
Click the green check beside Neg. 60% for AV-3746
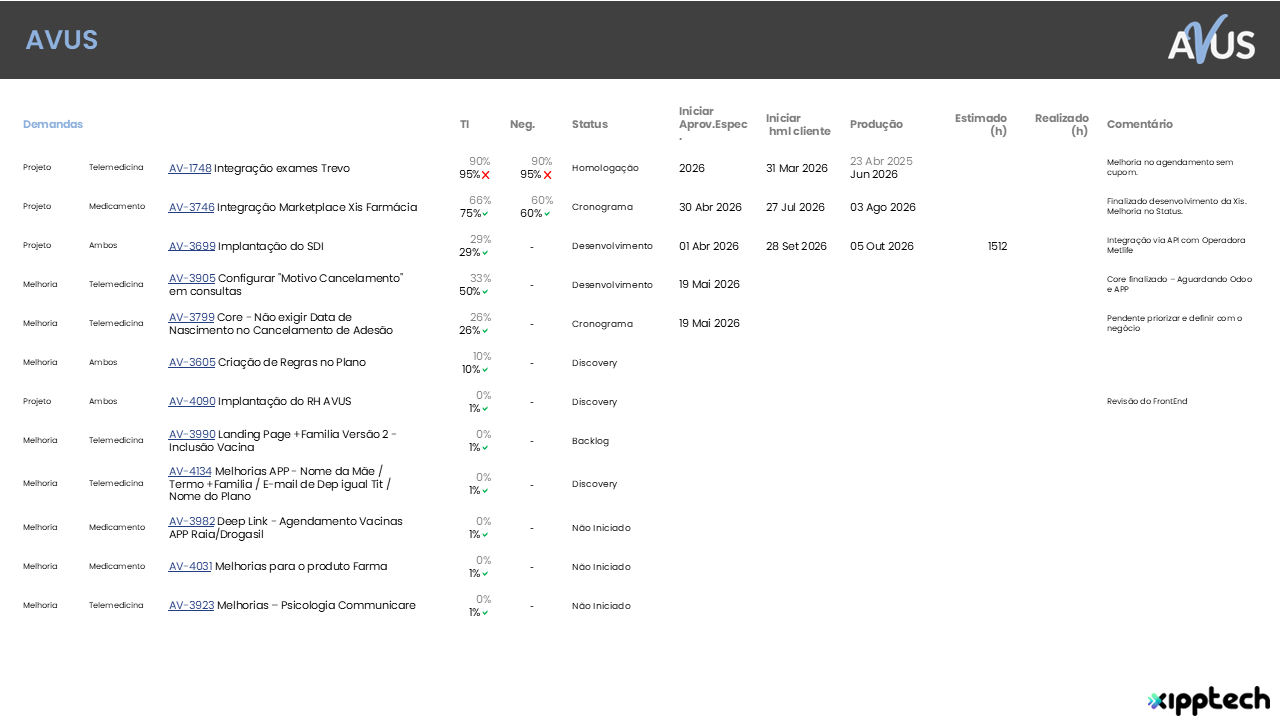coord(547,214)
